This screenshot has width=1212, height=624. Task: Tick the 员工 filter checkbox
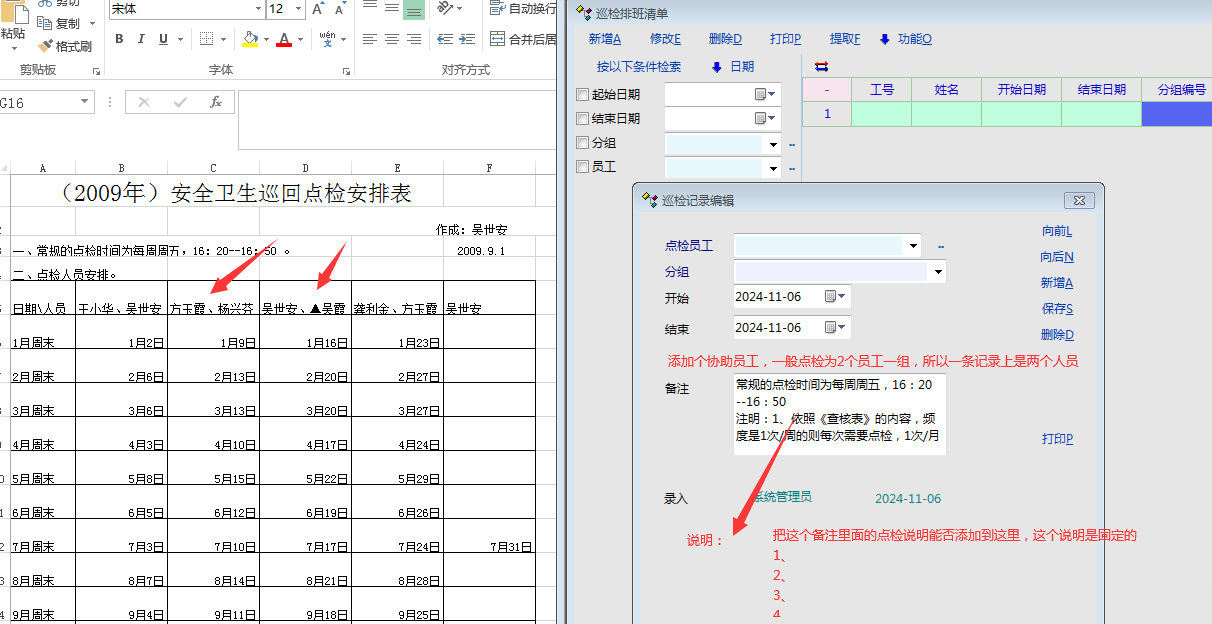pyautogui.click(x=583, y=167)
